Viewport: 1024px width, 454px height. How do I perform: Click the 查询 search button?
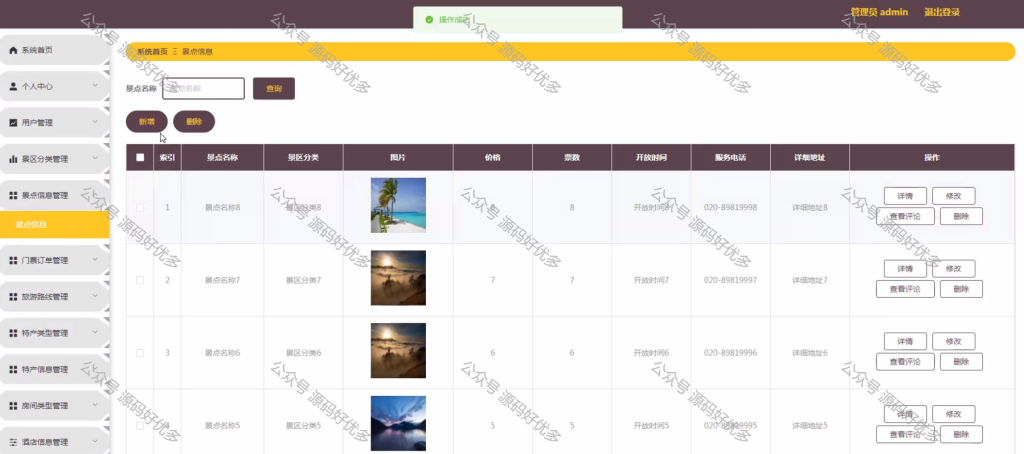click(274, 89)
